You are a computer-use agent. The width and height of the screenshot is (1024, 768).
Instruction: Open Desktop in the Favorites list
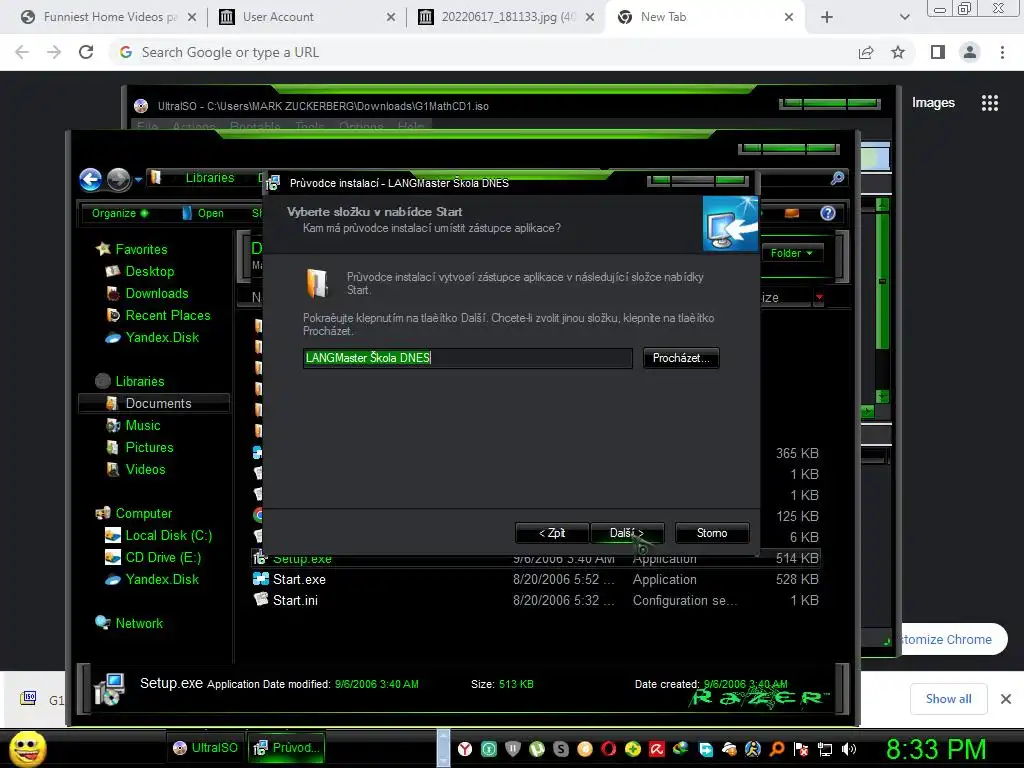point(150,271)
